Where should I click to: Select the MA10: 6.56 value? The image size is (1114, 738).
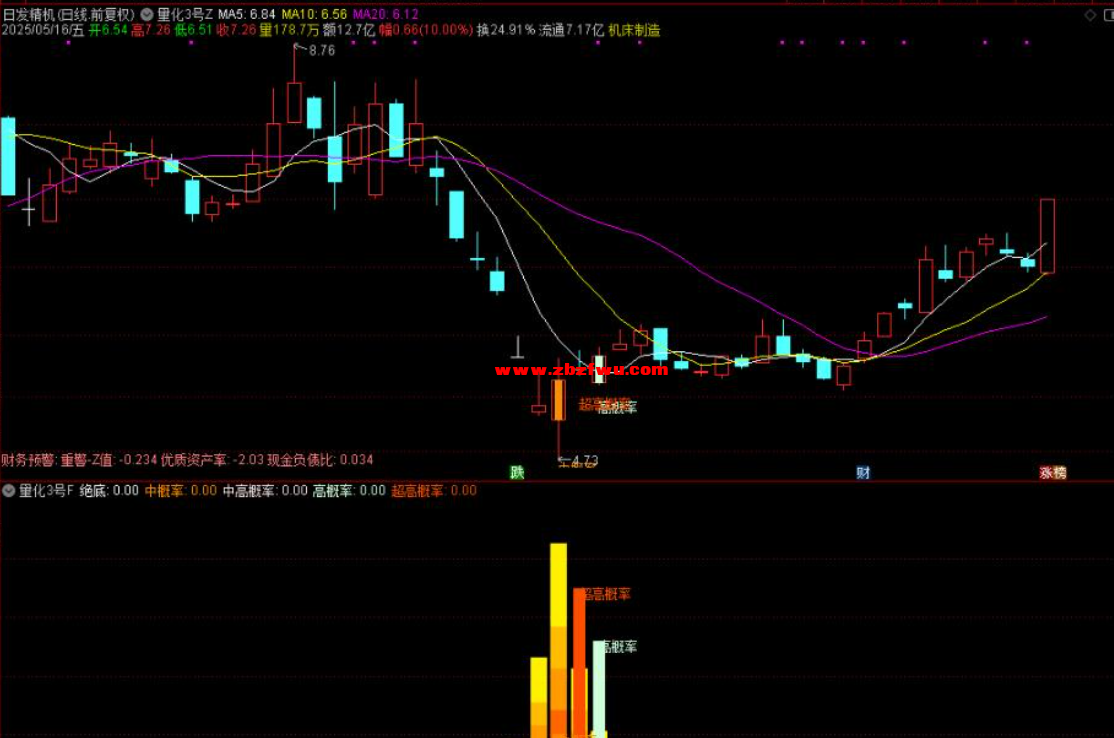click(314, 14)
